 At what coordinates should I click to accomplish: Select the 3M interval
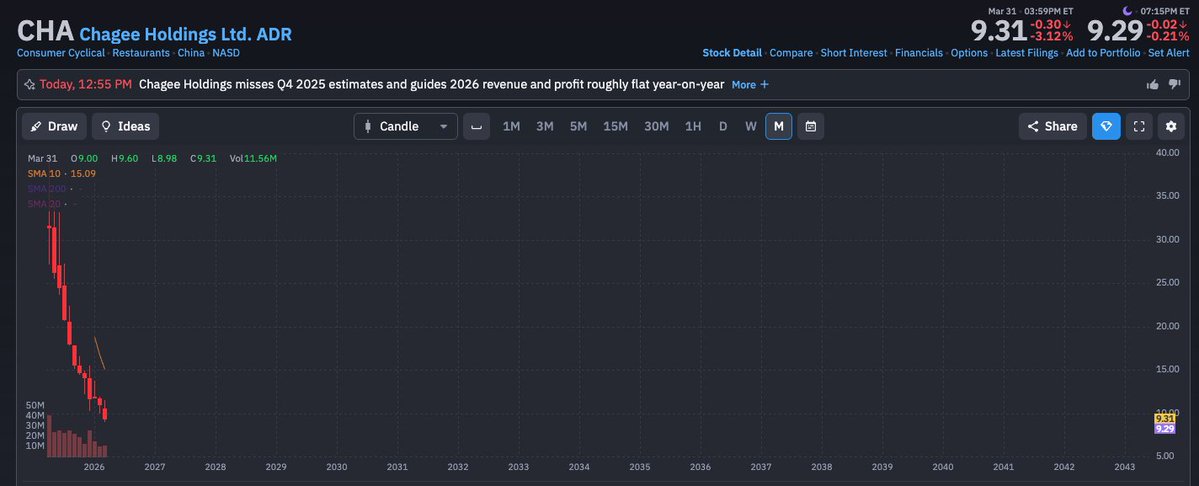(544, 126)
